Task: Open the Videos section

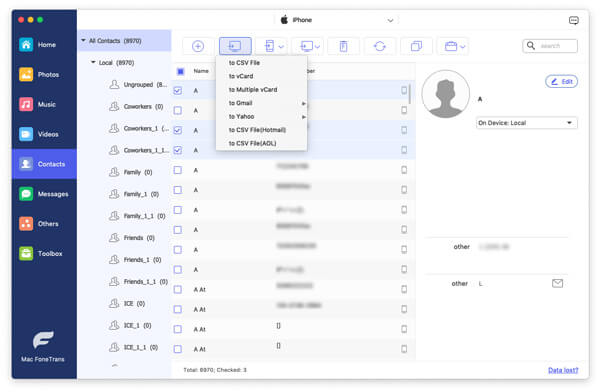Action: [44, 134]
